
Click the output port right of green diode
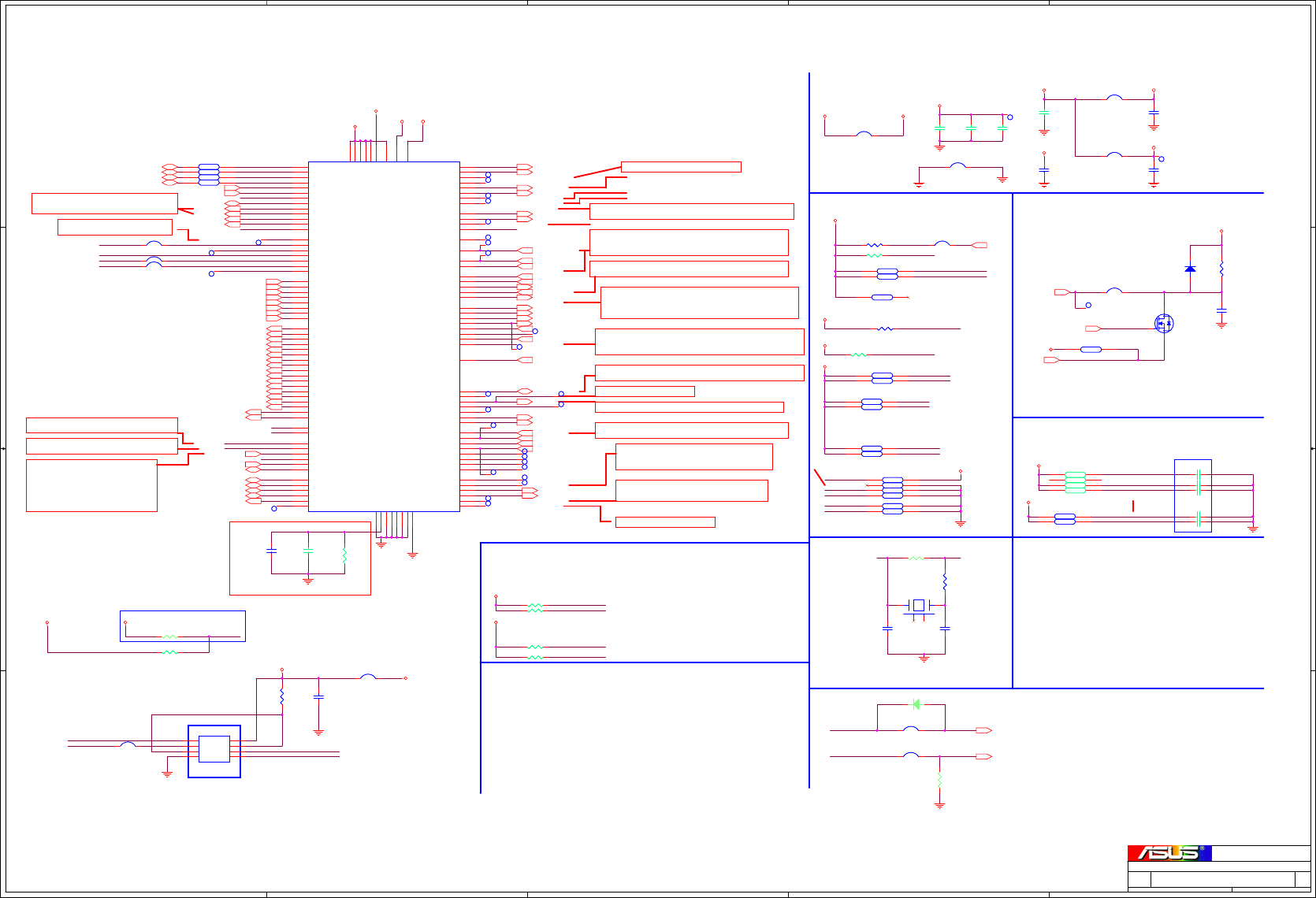coord(983,731)
